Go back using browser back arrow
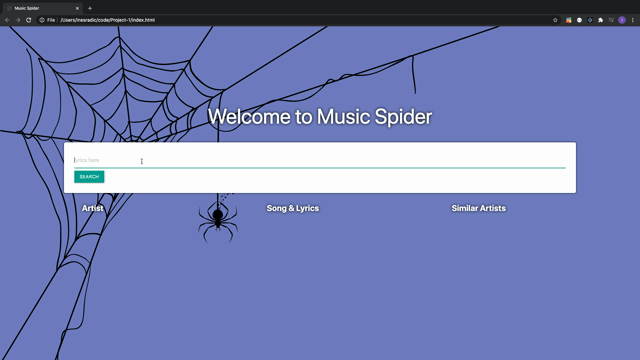Image resolution: width=640 pixels, height=360 pixels. tap(7, 20)
